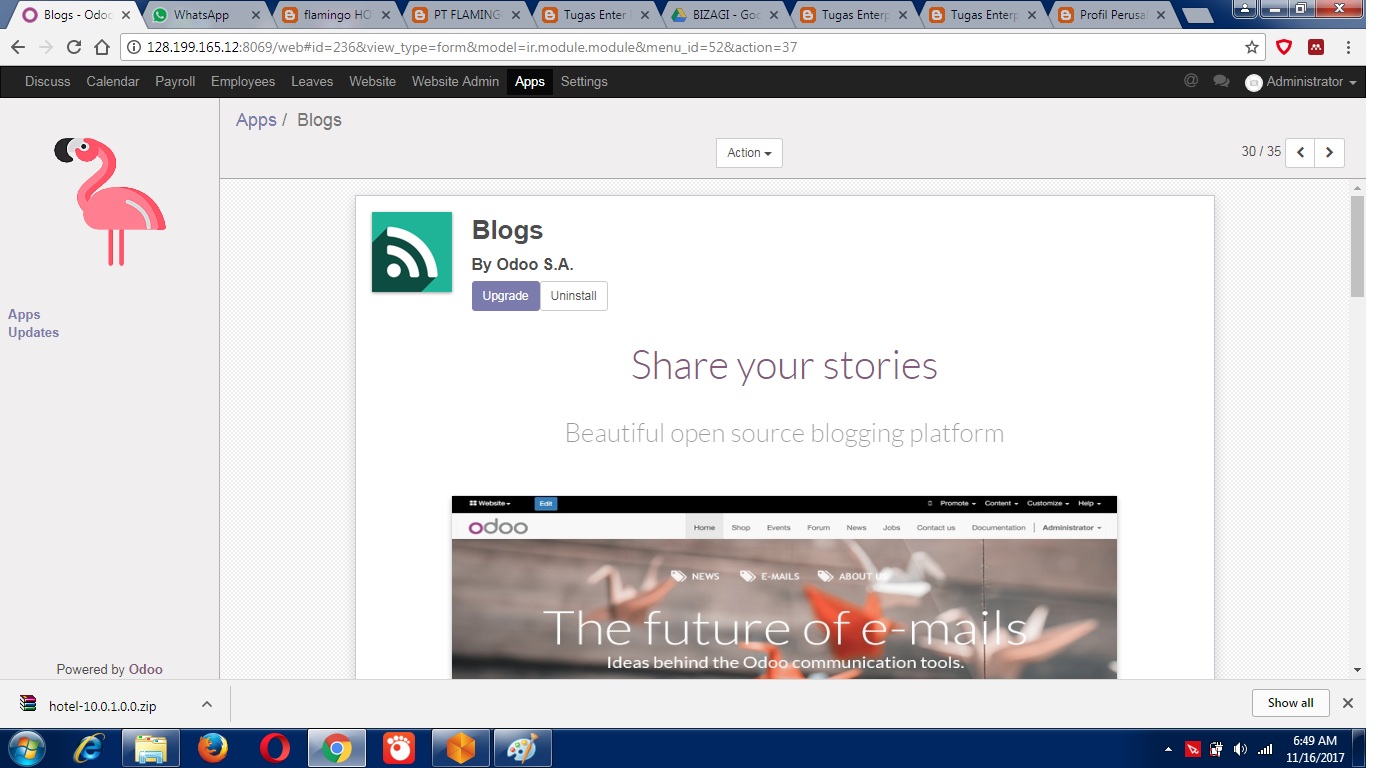The height and width of the screenshot is (768, 1378).
Task: Open the Settings menu
Action: 584,81
